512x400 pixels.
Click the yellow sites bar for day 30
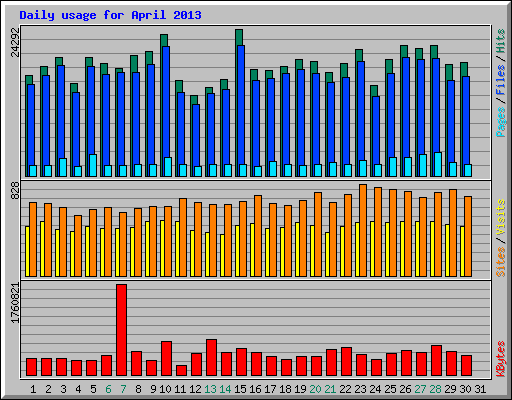pyautogui.click(x=462, y=251)
